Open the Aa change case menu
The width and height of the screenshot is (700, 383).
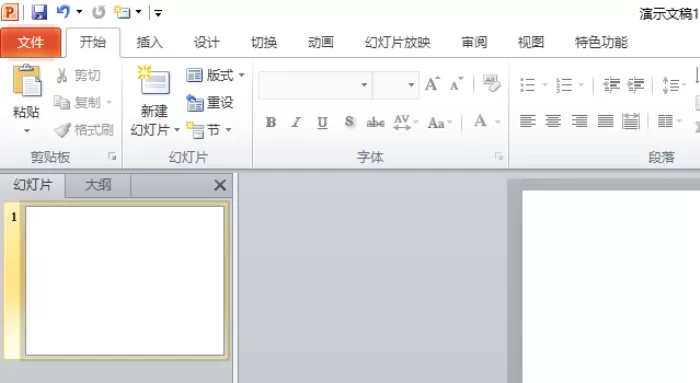coord(440,122)
